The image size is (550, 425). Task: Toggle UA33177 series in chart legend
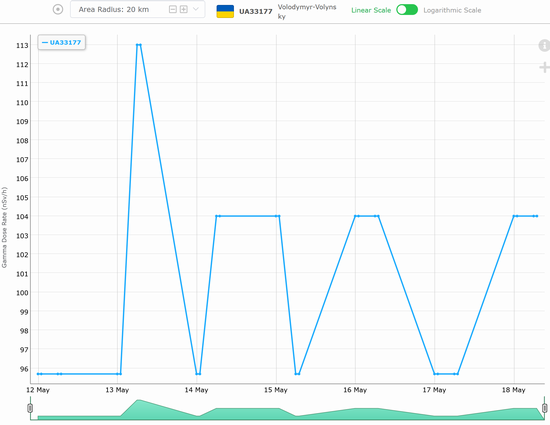tap(62, 43)
